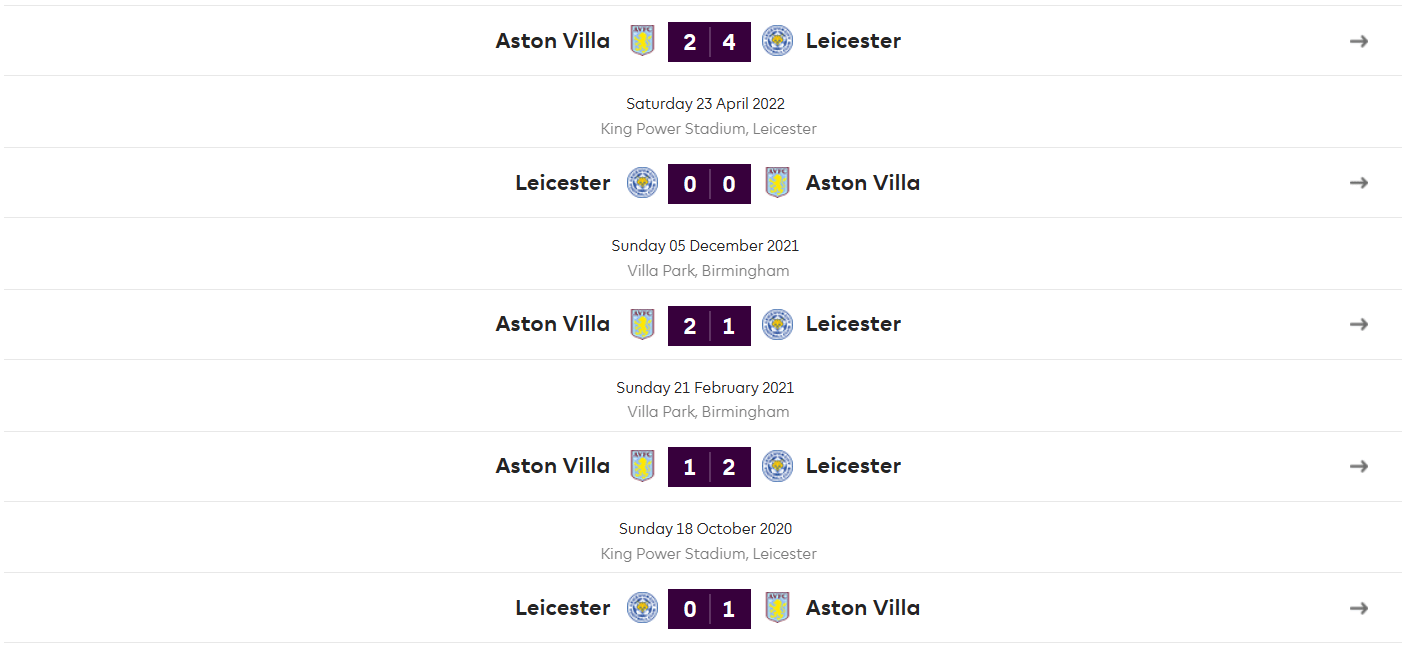Click arrow next to Aston Villa 2-1 Leicester
Image resolution: width=1402 pixels, height=667 pixels.
tap(1358, 324)
